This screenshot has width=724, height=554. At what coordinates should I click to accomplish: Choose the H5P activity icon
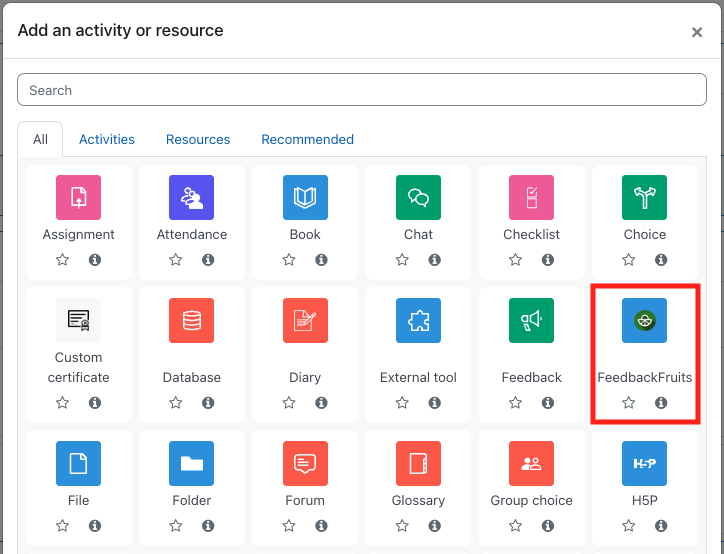point(644,463)
